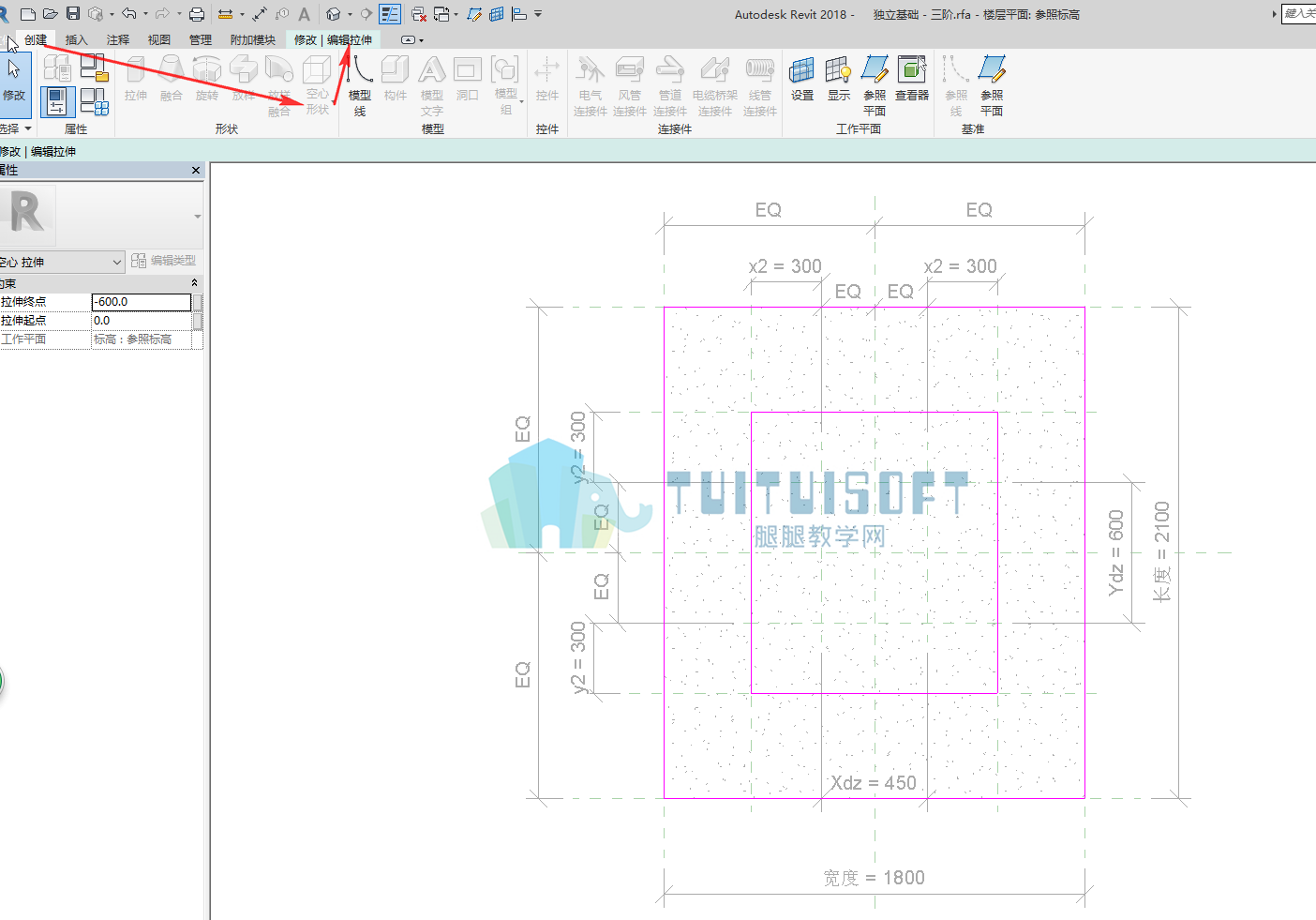Toggle thin lines icon in quick access toolbar
The width and height of the screenshot is (1316, 920).
(390, 14)
